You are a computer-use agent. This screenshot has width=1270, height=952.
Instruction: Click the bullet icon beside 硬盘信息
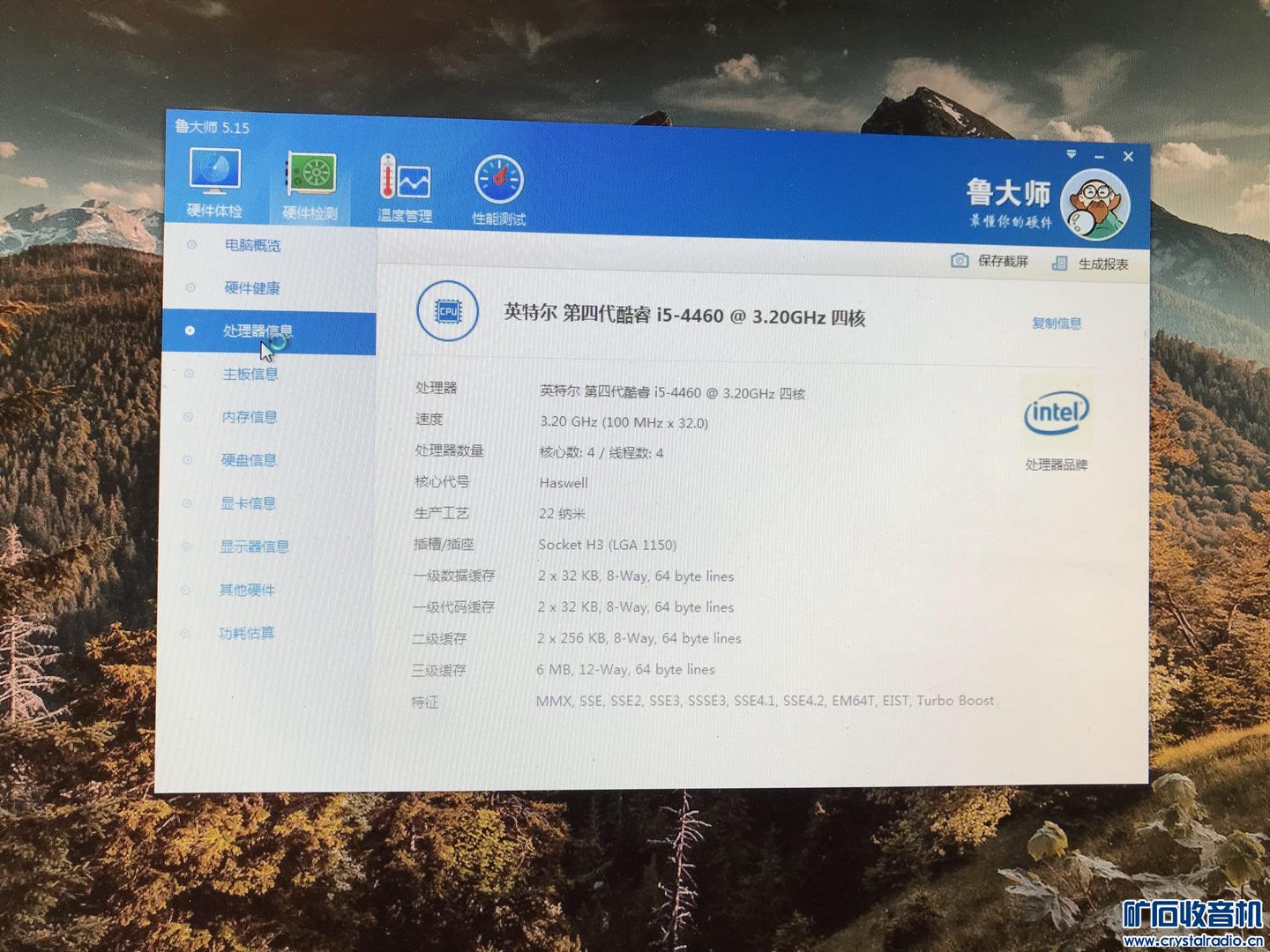(187, 460)
